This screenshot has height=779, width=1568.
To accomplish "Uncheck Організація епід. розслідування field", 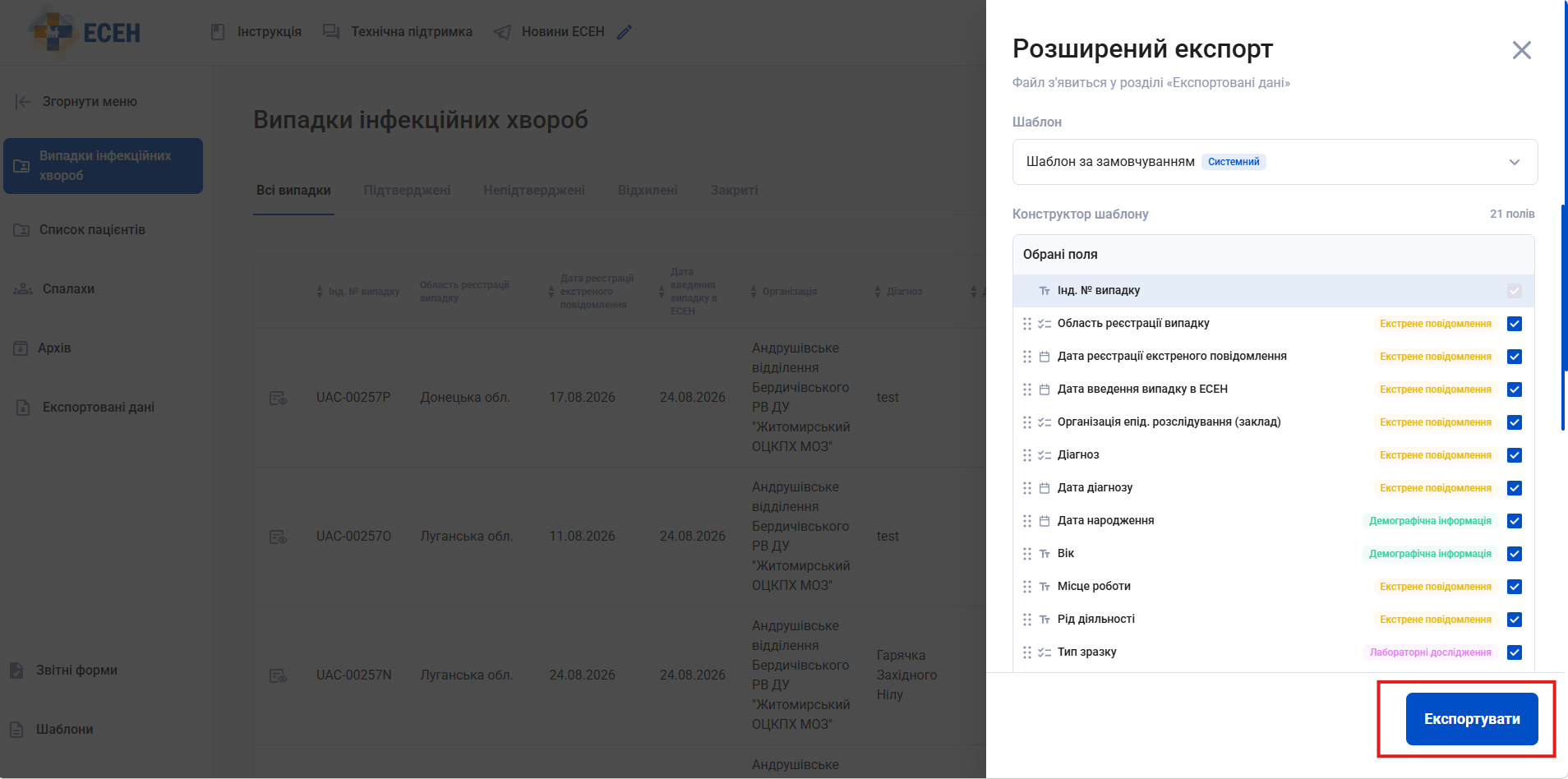I will pyautogui.click(x=1515, y=422).
